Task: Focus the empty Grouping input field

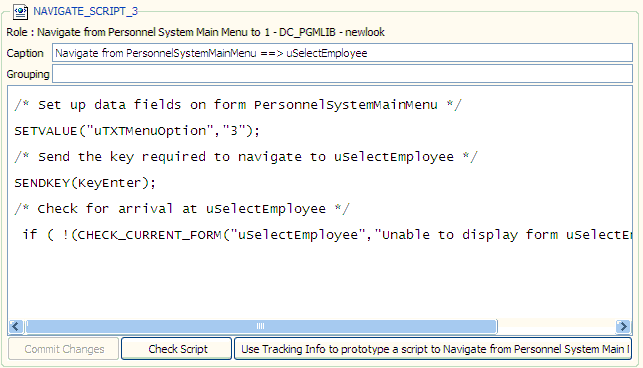Action: [x=342, y=74]
